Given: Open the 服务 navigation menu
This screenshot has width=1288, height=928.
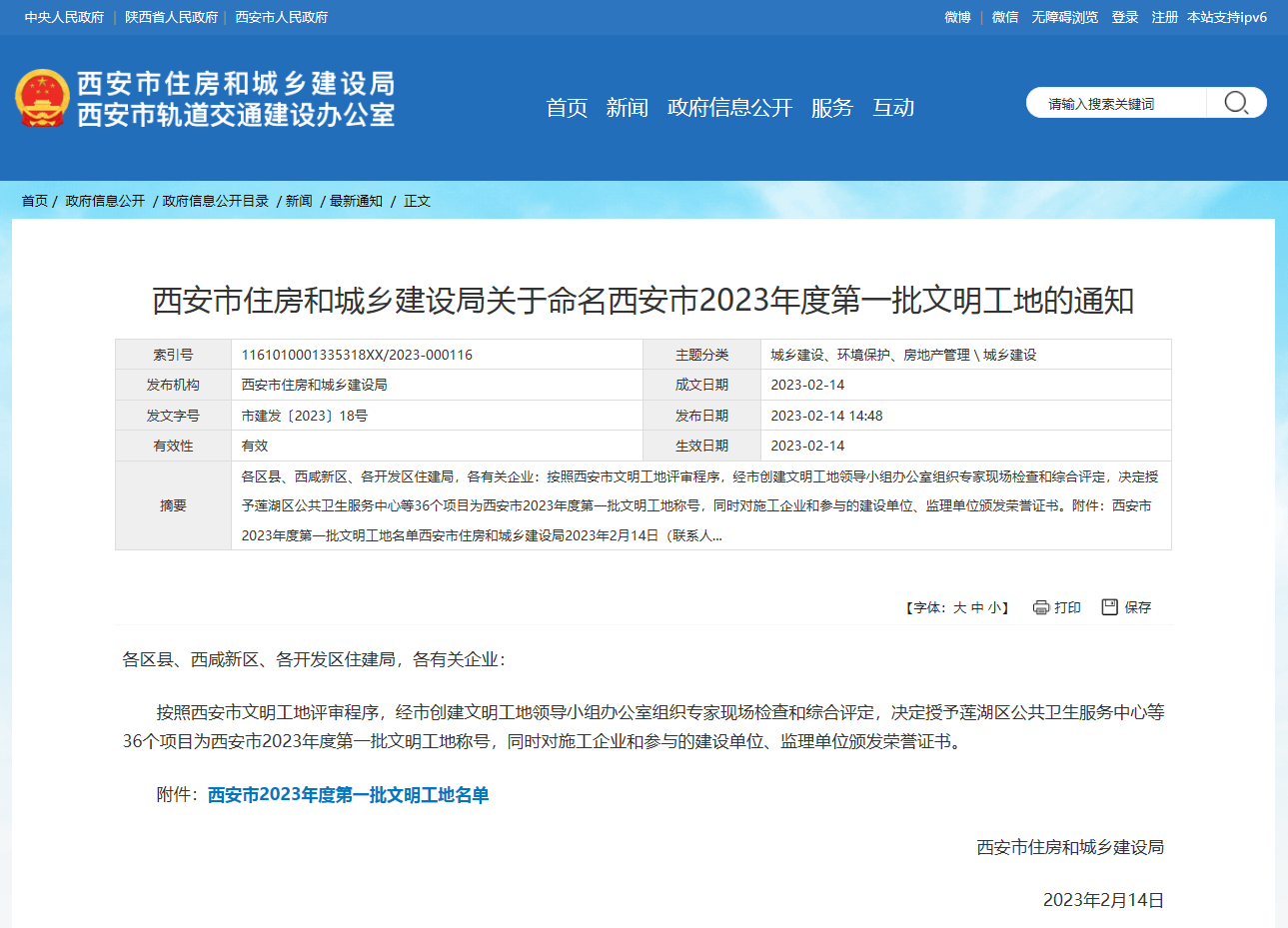Looking at the screenshot, I should tap(832, 108).
